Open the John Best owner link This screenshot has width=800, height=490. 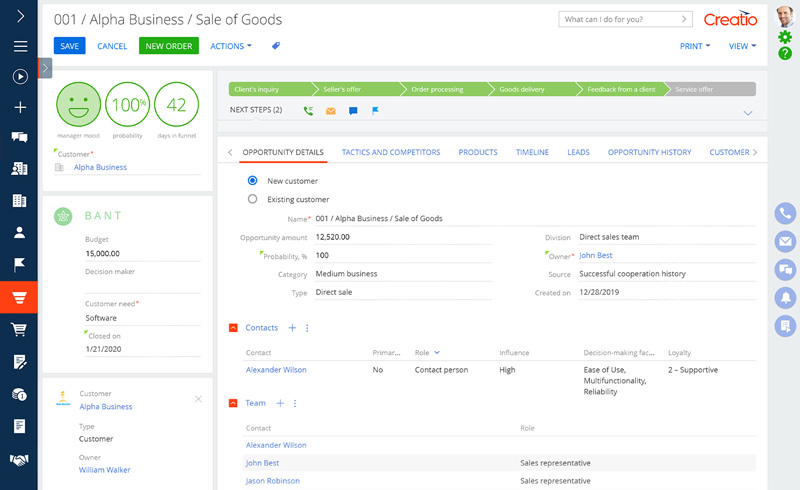click(x=598, y=256)
